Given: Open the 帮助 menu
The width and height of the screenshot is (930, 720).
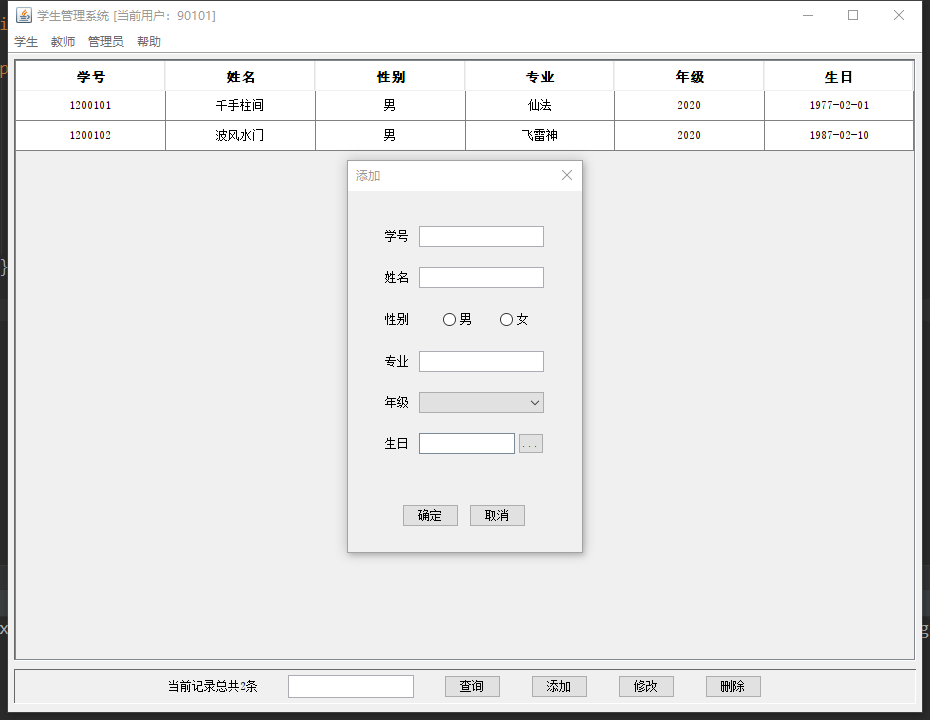Looking at the screenshot, I should tap(149, 42).
